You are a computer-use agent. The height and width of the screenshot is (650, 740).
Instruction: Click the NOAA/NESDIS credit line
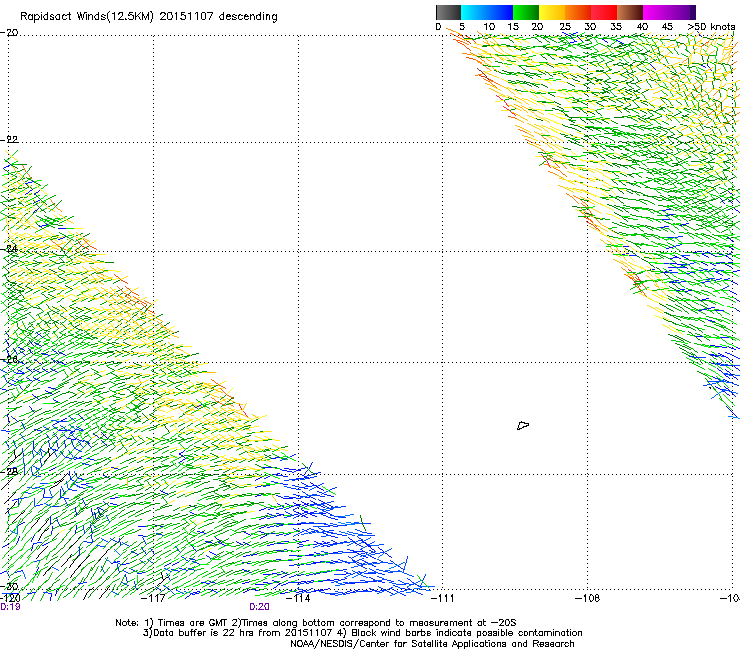pyautogui.click(x=432, y=644)
